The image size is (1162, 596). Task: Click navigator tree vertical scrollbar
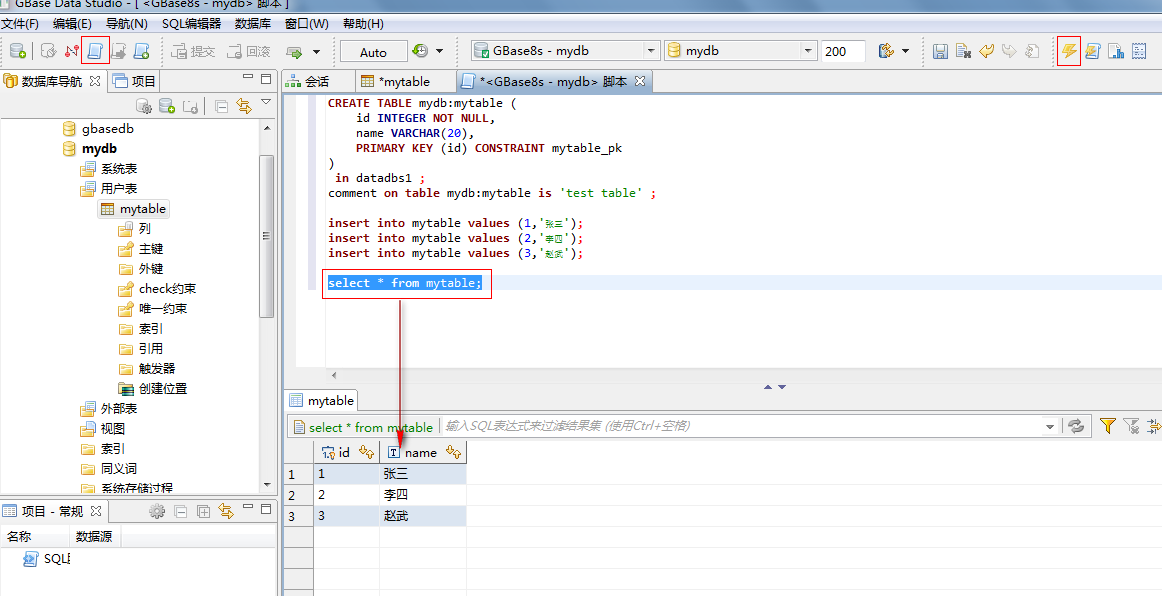coord(267,235)
